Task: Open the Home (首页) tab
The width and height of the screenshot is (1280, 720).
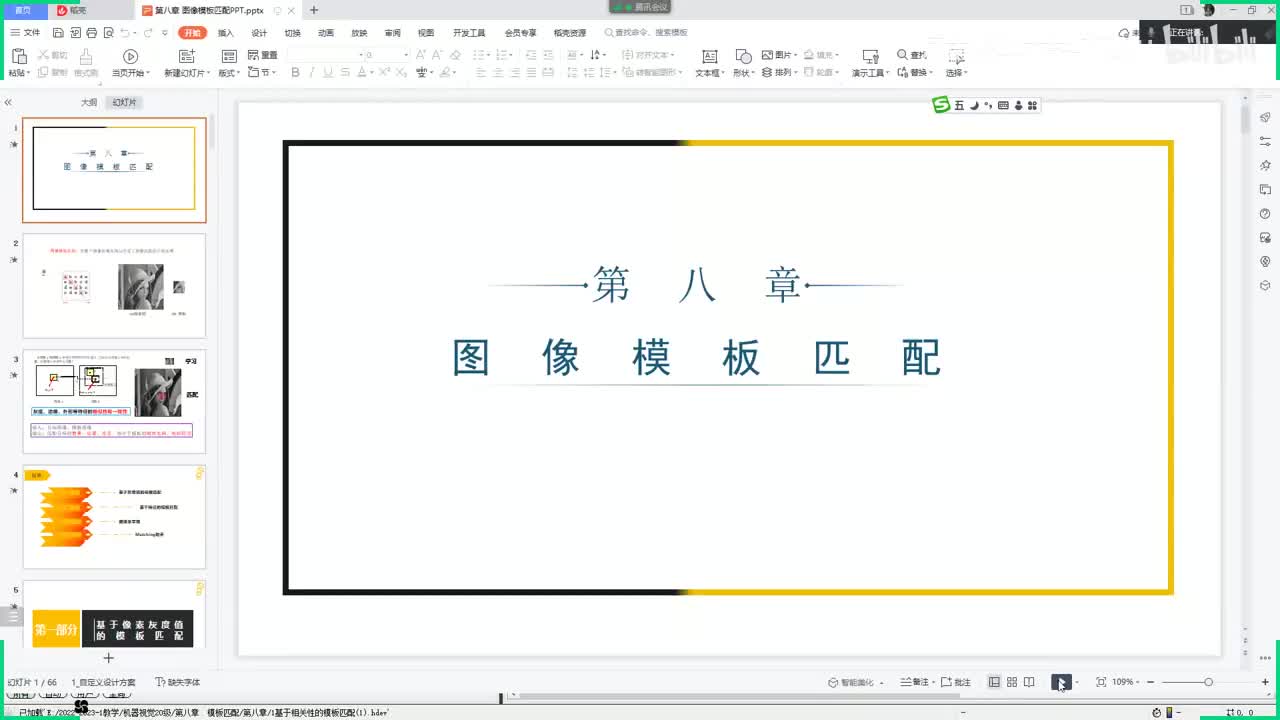Action: pyautogui.click(x=23, y=10)
